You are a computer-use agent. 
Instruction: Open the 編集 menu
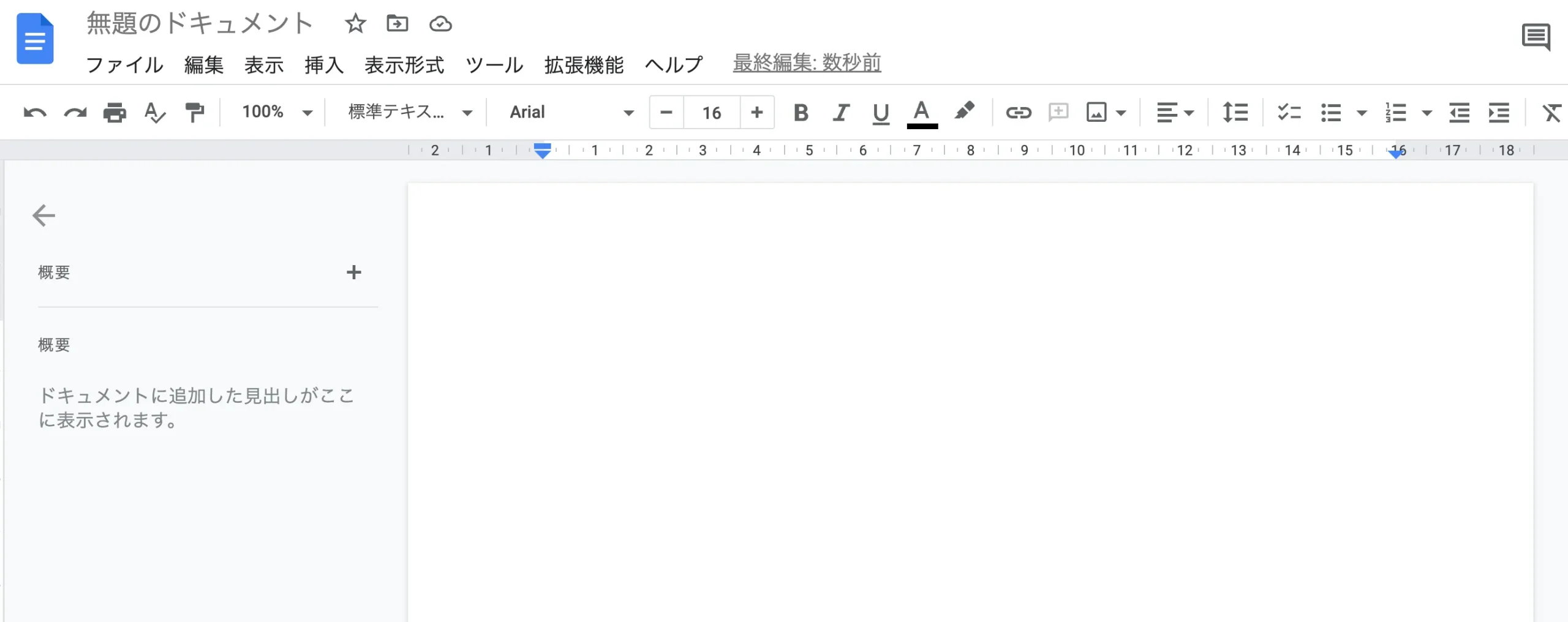click(204, 64)
